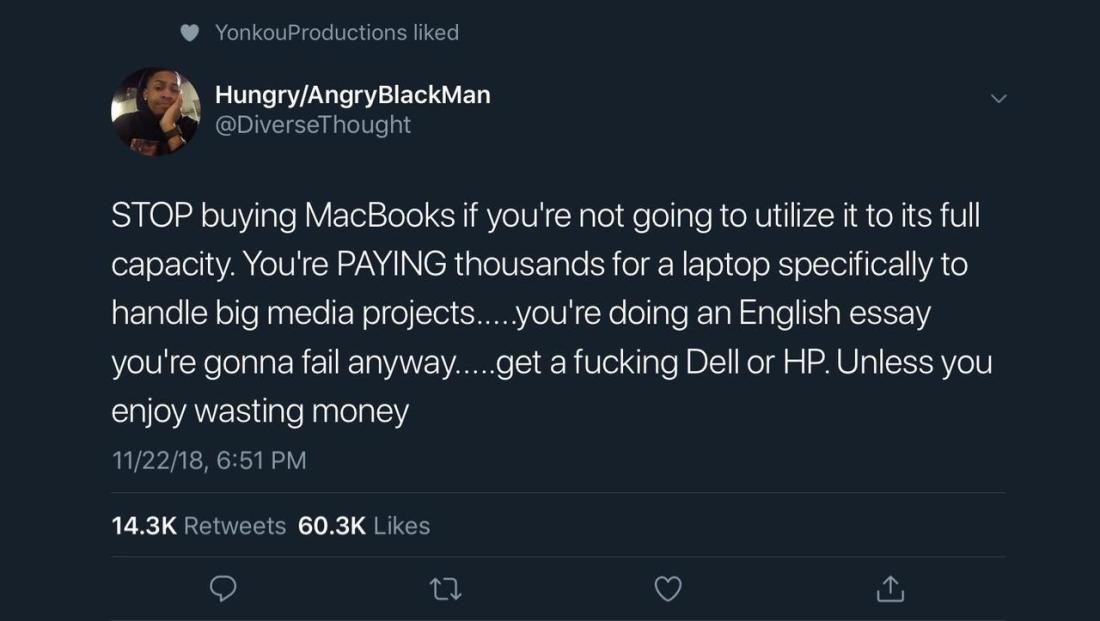This screenshot has height=621, width=1100.
Task: Click the 11/22/18, 6:51 PM timestamp
Action: click(209, 461)
